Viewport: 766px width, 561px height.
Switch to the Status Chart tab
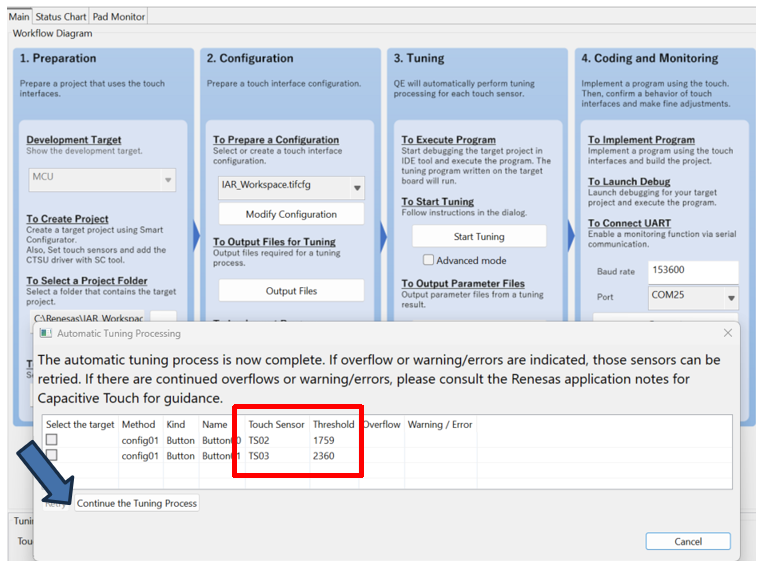click(61, 17)
